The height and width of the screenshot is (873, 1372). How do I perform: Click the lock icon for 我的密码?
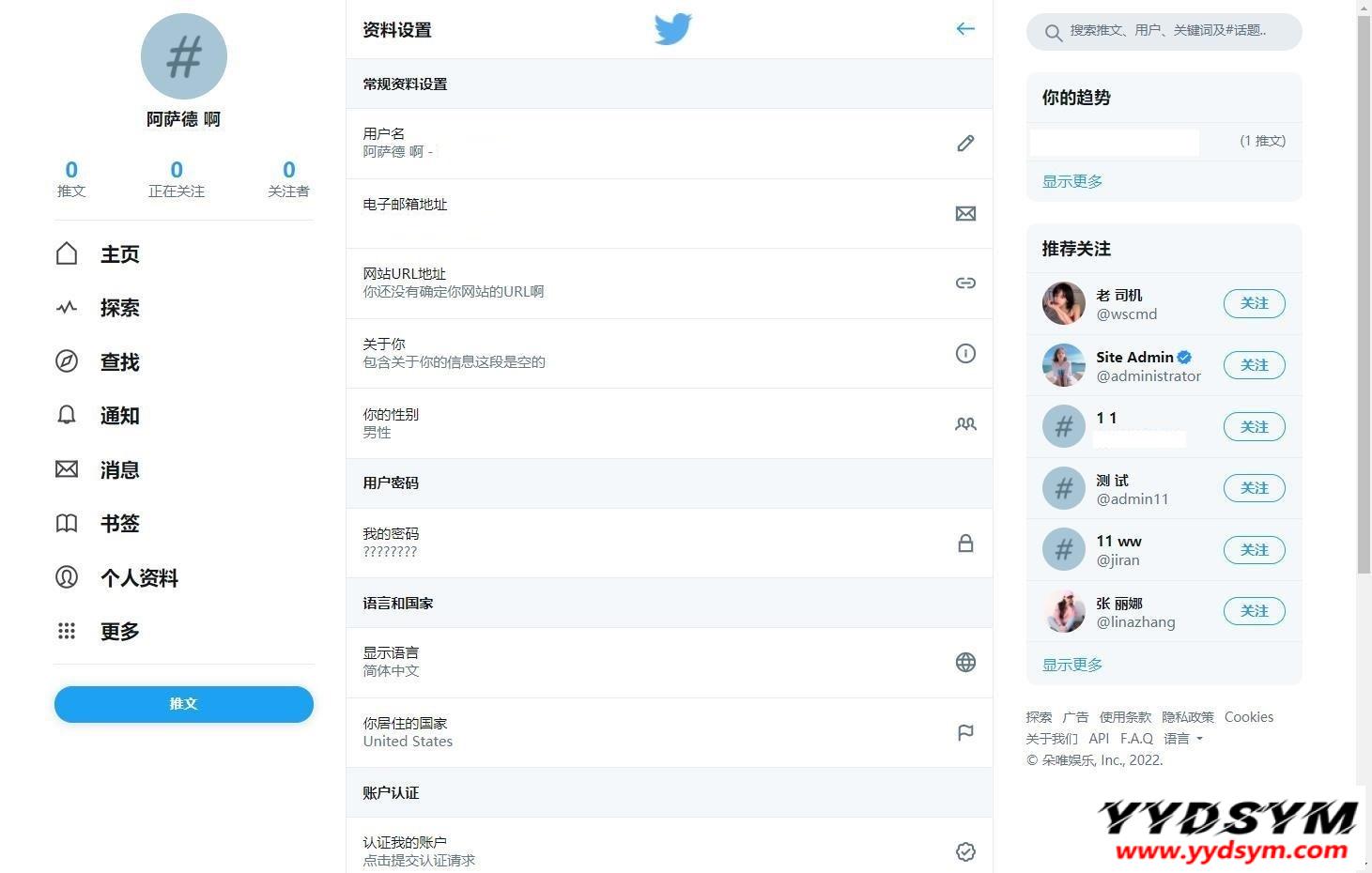(x=965, y=544)
